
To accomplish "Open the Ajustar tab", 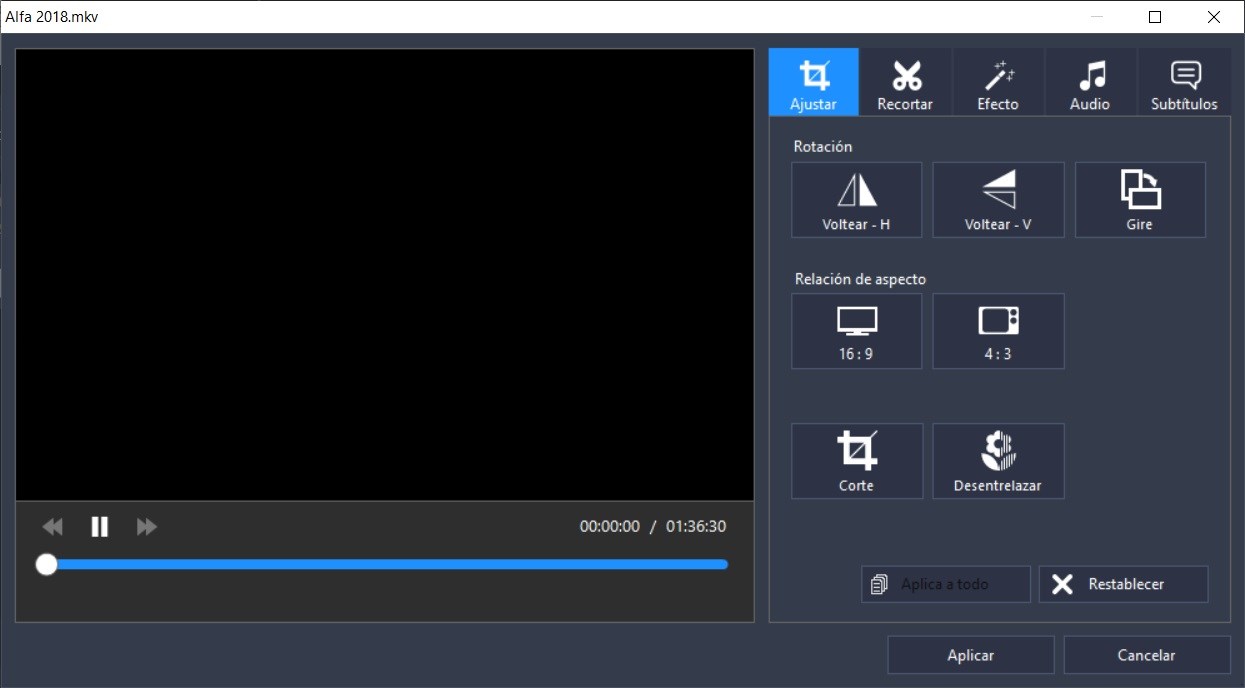I will coord(813,82).
